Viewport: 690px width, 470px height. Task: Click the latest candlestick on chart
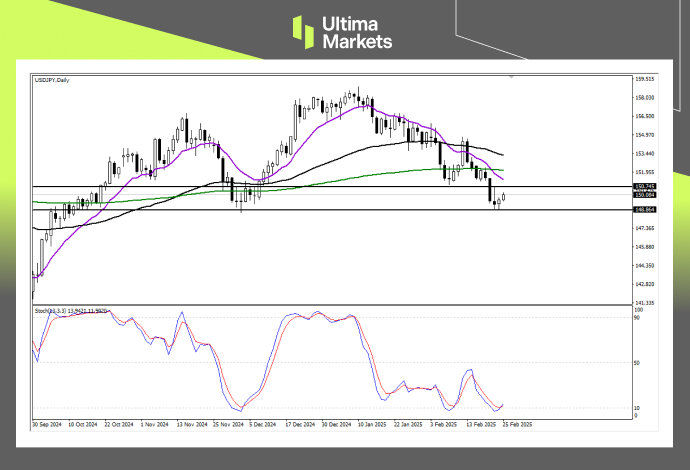[503, 196]
